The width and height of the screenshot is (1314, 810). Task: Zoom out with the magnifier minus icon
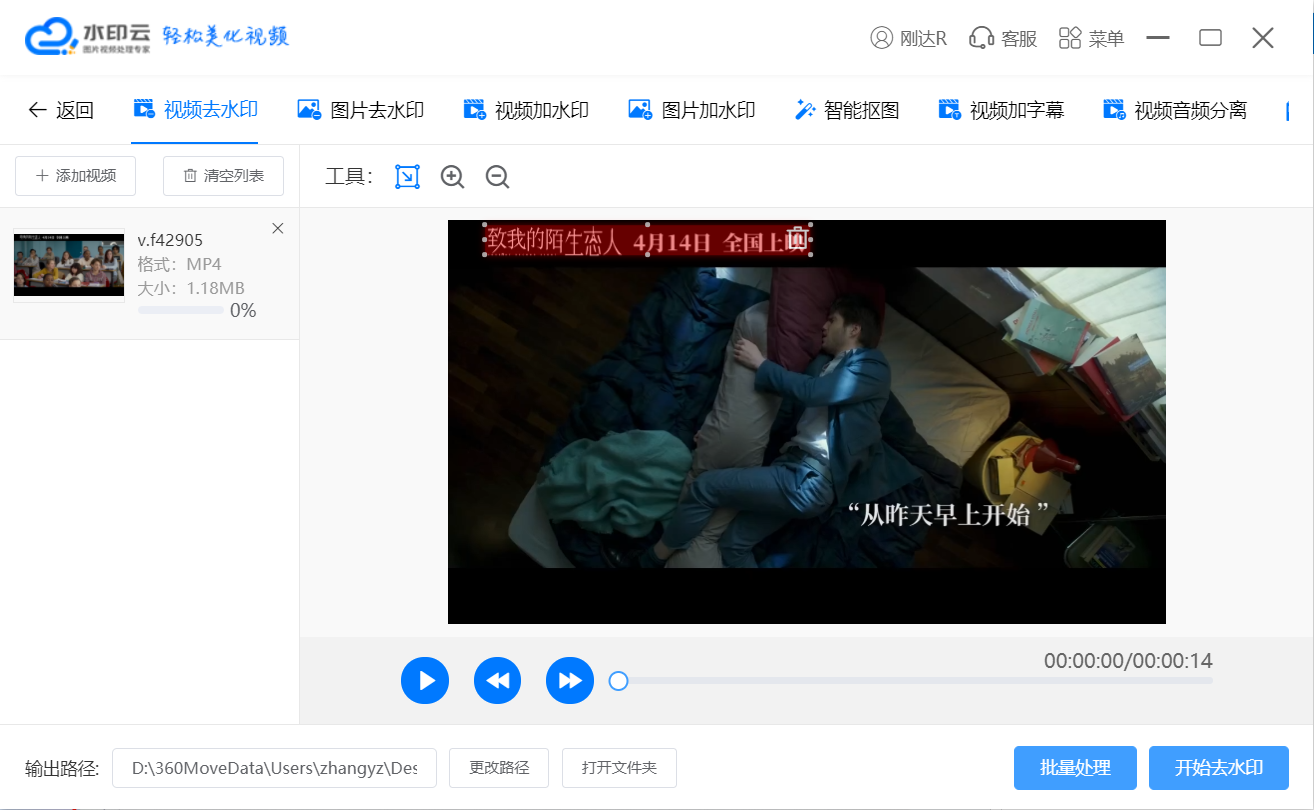(497, 177)
